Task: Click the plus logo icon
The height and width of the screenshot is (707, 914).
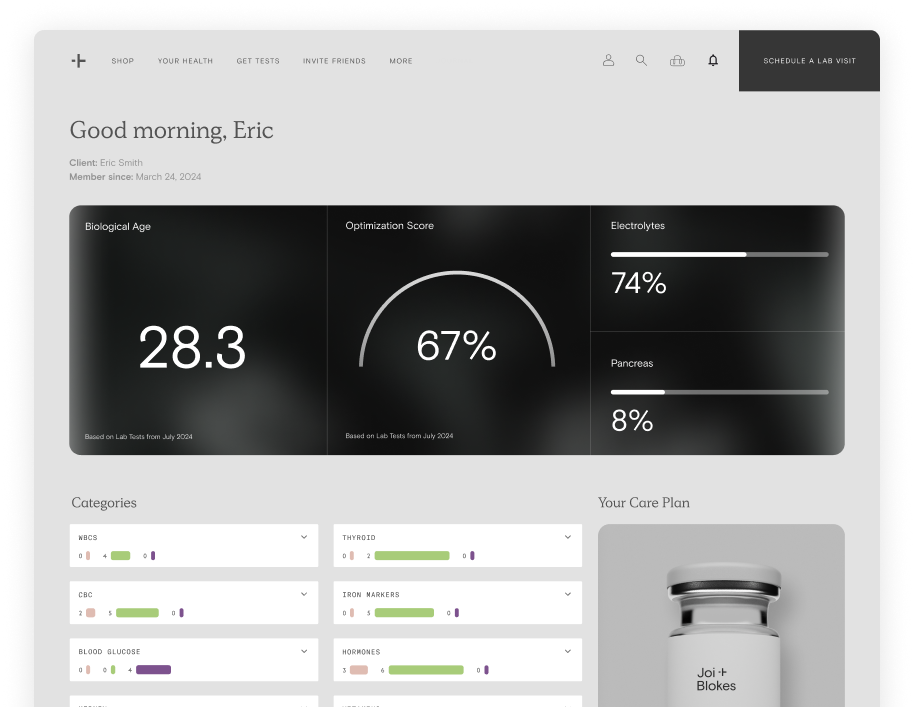Action: coord(78,61)
